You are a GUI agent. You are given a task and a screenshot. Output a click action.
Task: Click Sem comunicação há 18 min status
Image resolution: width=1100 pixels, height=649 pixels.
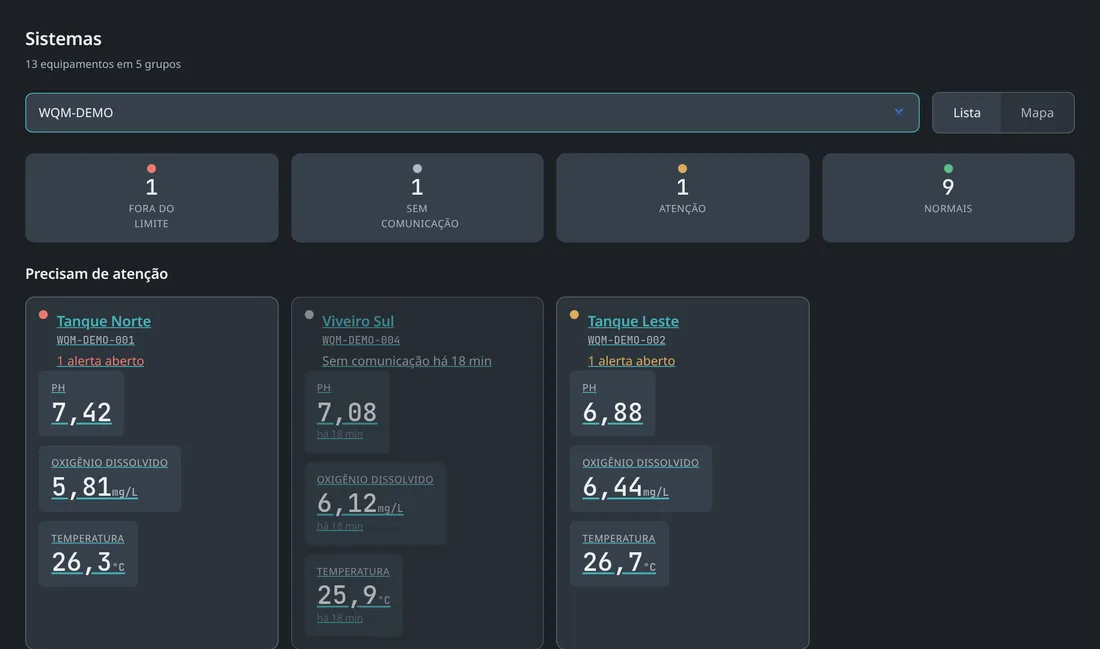407,361
